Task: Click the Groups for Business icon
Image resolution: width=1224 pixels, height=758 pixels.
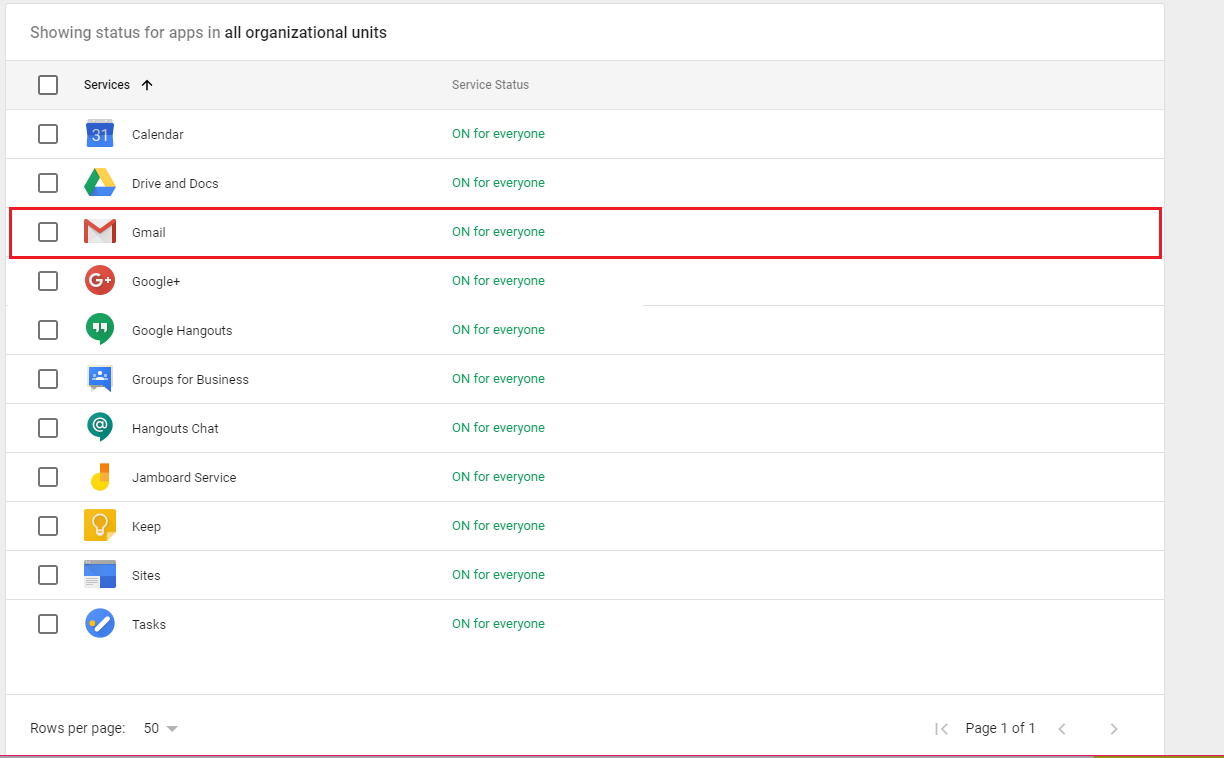Action: (100, 379)
